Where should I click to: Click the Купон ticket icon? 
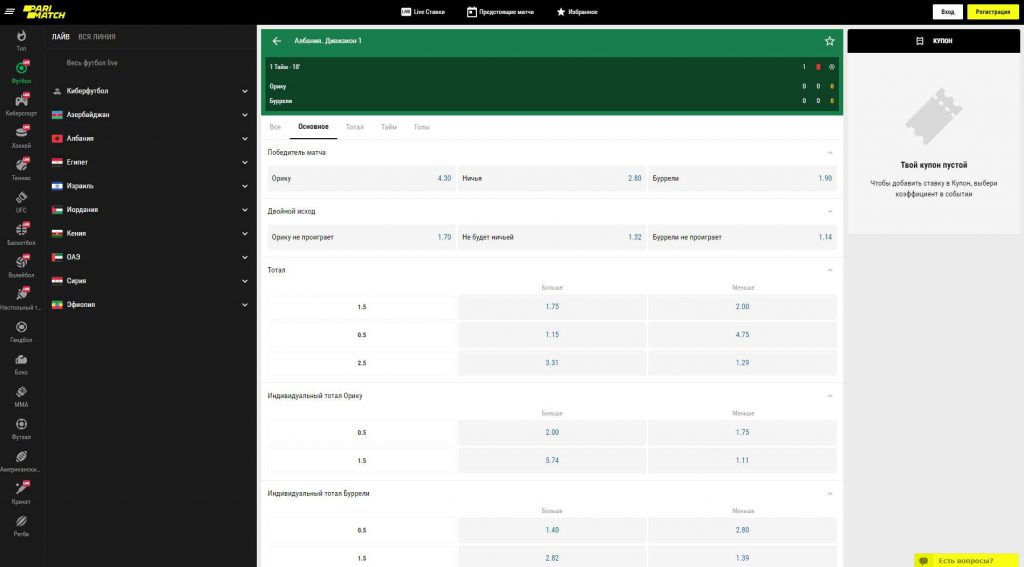click(920, 40)
